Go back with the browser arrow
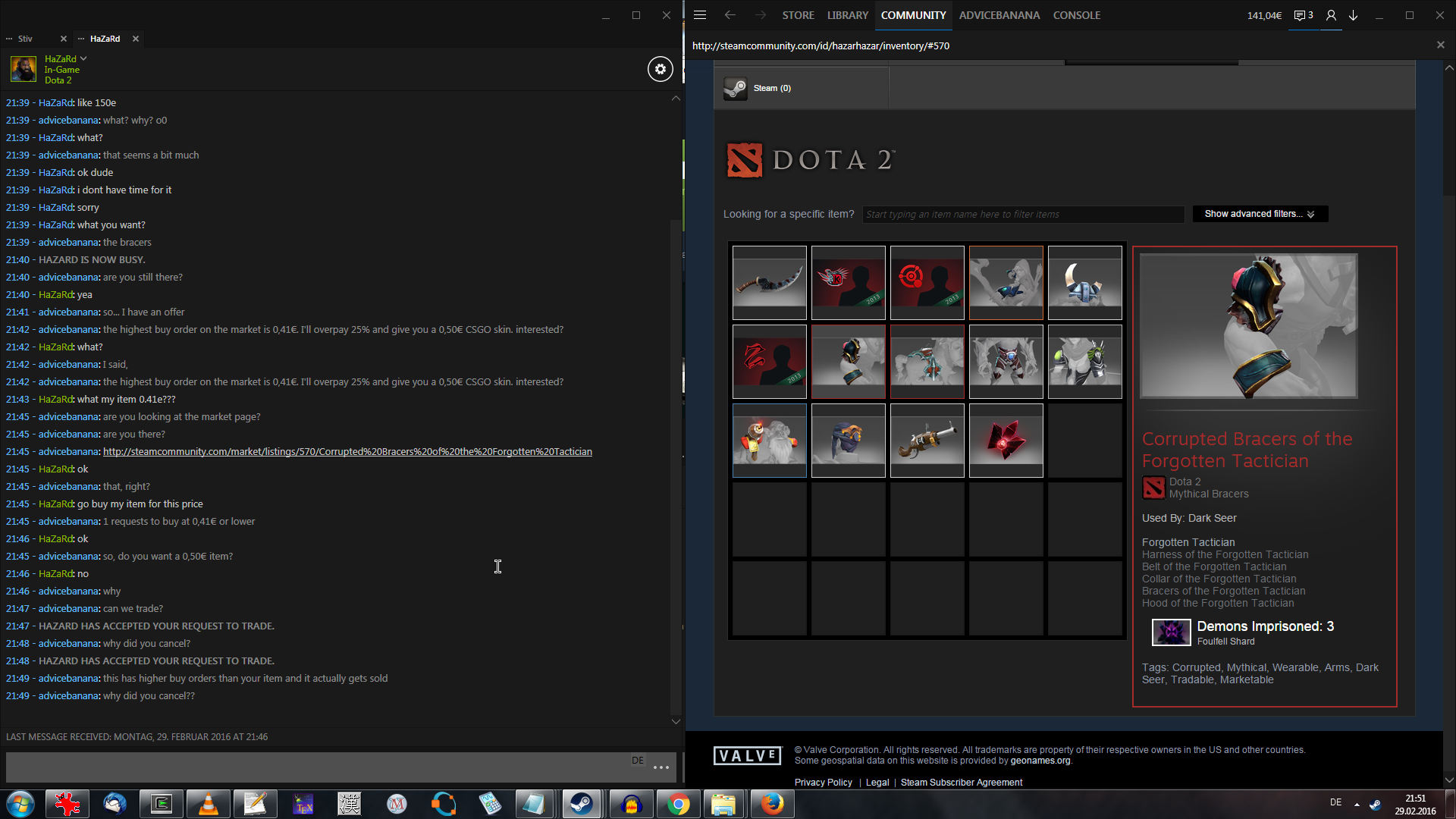Image resolution: width=1456 pixels, height=819 pixels. [x=730, y=15]
